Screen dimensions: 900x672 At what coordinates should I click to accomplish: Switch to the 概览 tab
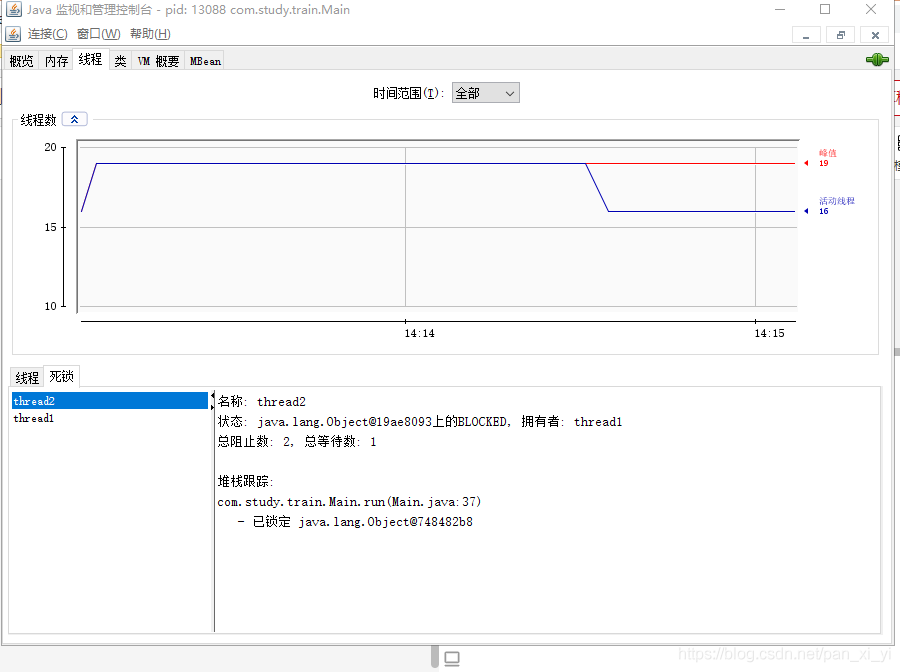(22, 61)
